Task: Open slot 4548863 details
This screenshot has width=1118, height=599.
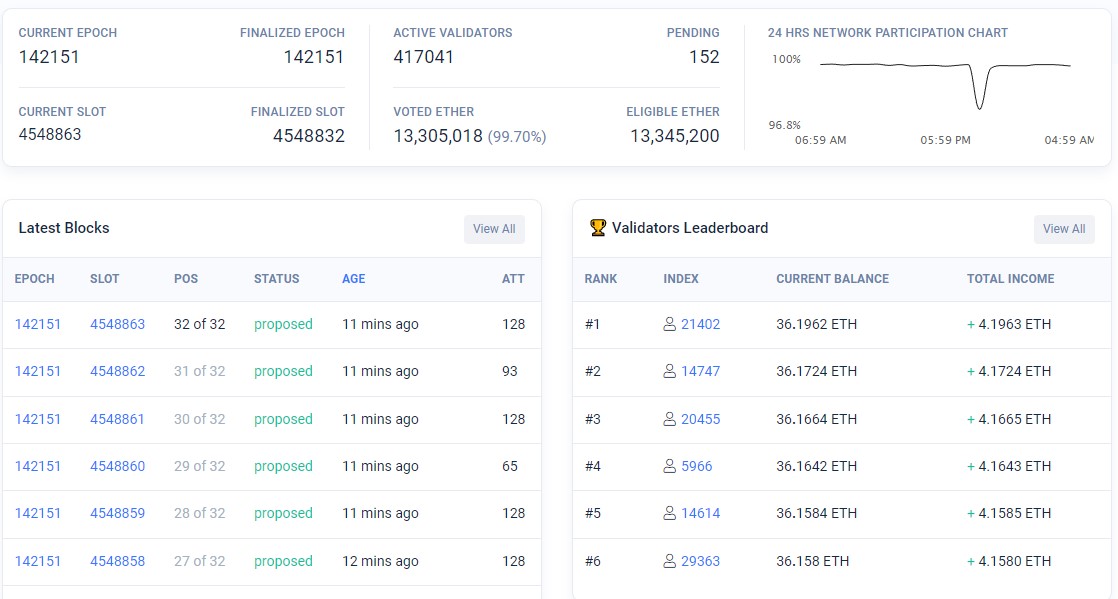Action: (118, 324)
